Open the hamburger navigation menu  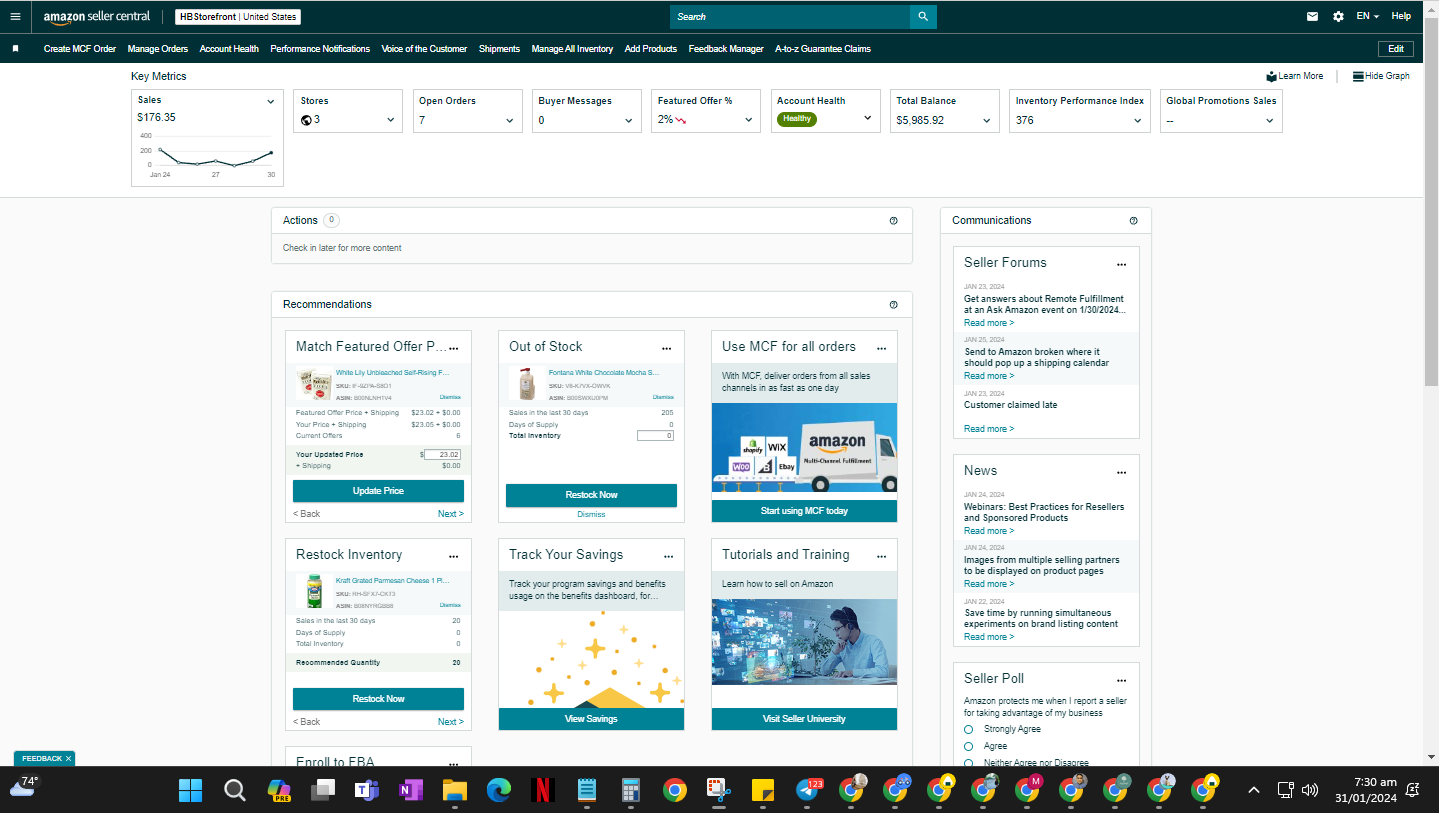coord(15,17)
